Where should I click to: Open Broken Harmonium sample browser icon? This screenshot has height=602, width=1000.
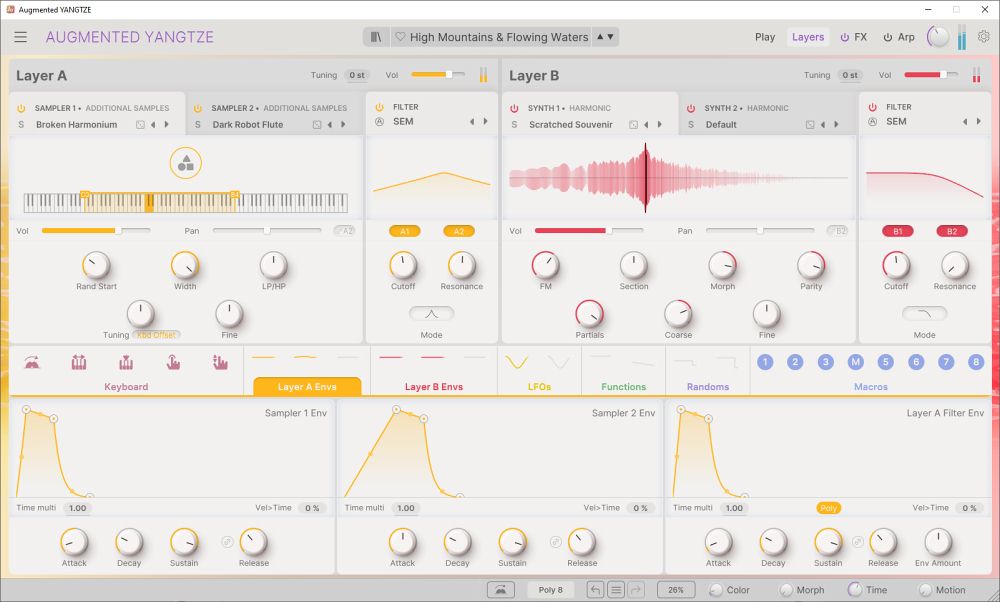140,124
